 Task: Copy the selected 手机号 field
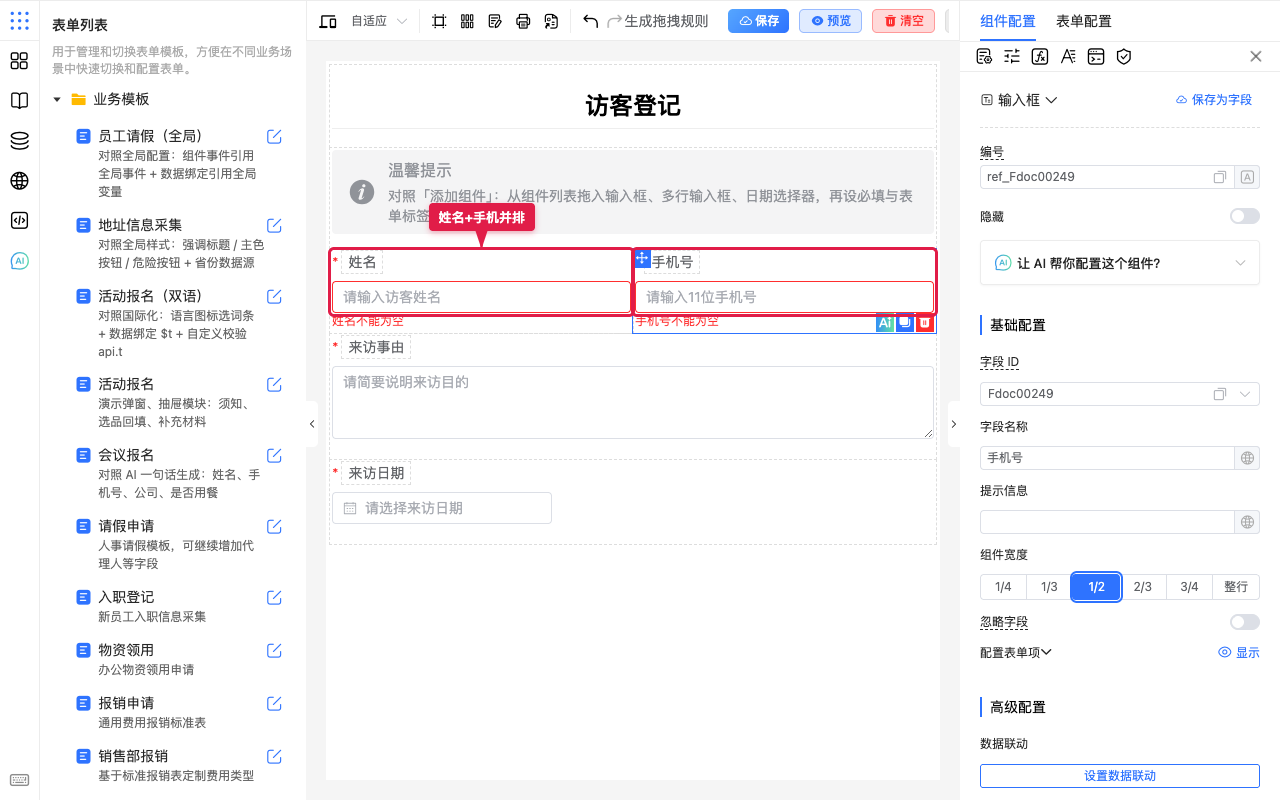pyautogui.click(x=905, y=322)
